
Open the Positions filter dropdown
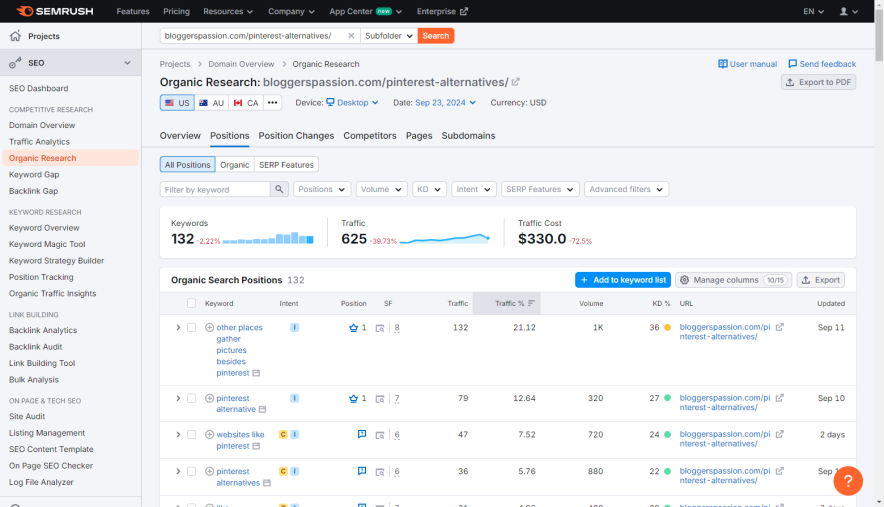322,189
